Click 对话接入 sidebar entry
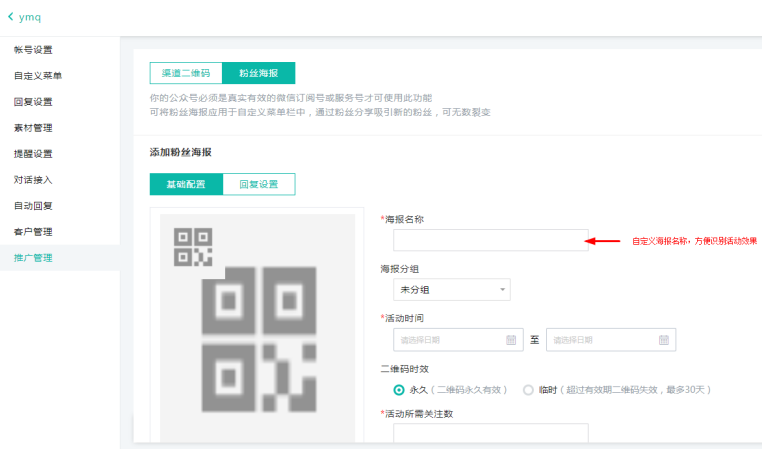 coord(33,180)
